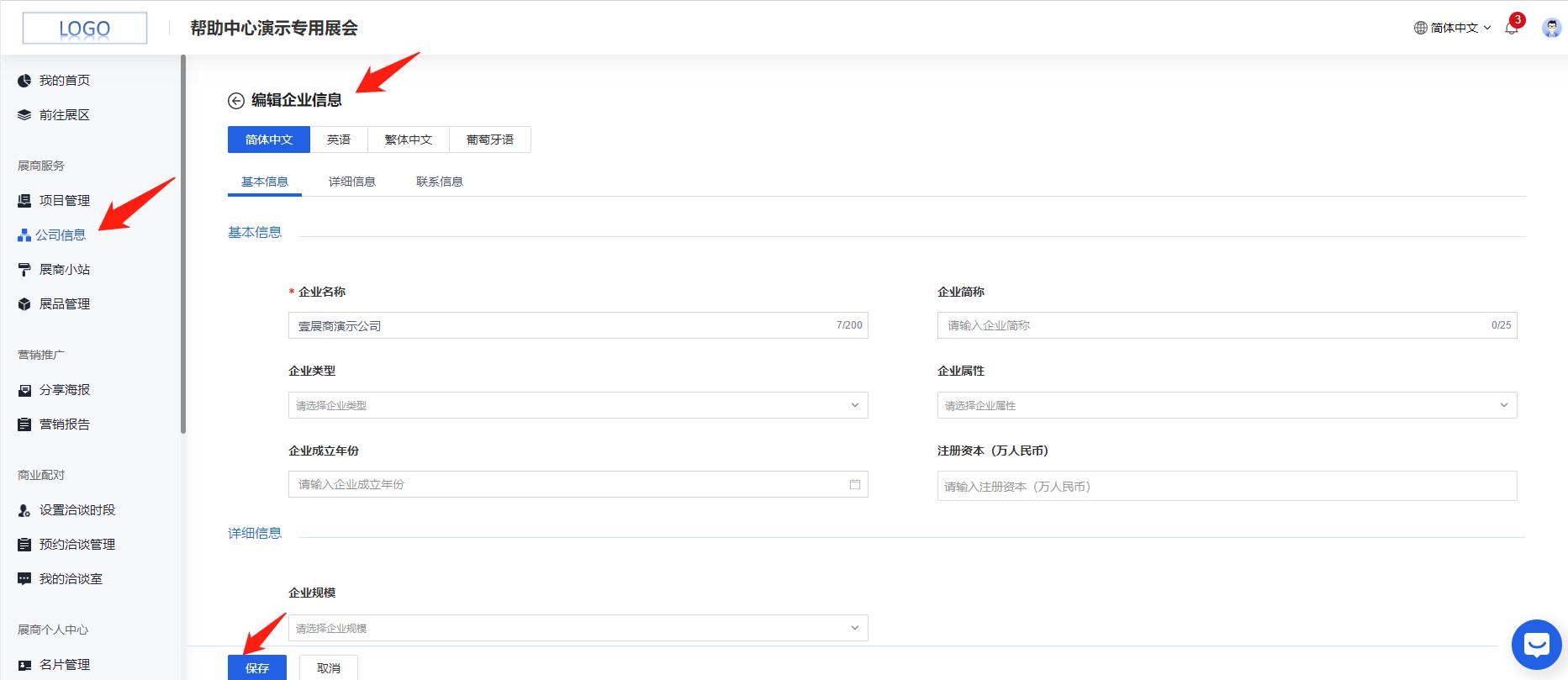This screenshot has height=680, width=1568.
Task: Click the 取消 button
Action: [329, 667]
